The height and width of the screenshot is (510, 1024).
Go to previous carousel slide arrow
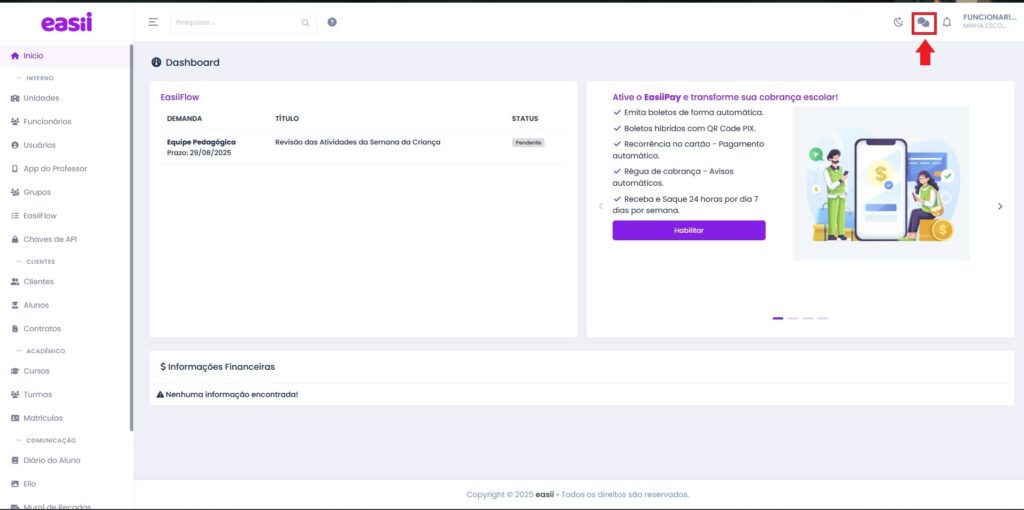click(x=601, y=206)
